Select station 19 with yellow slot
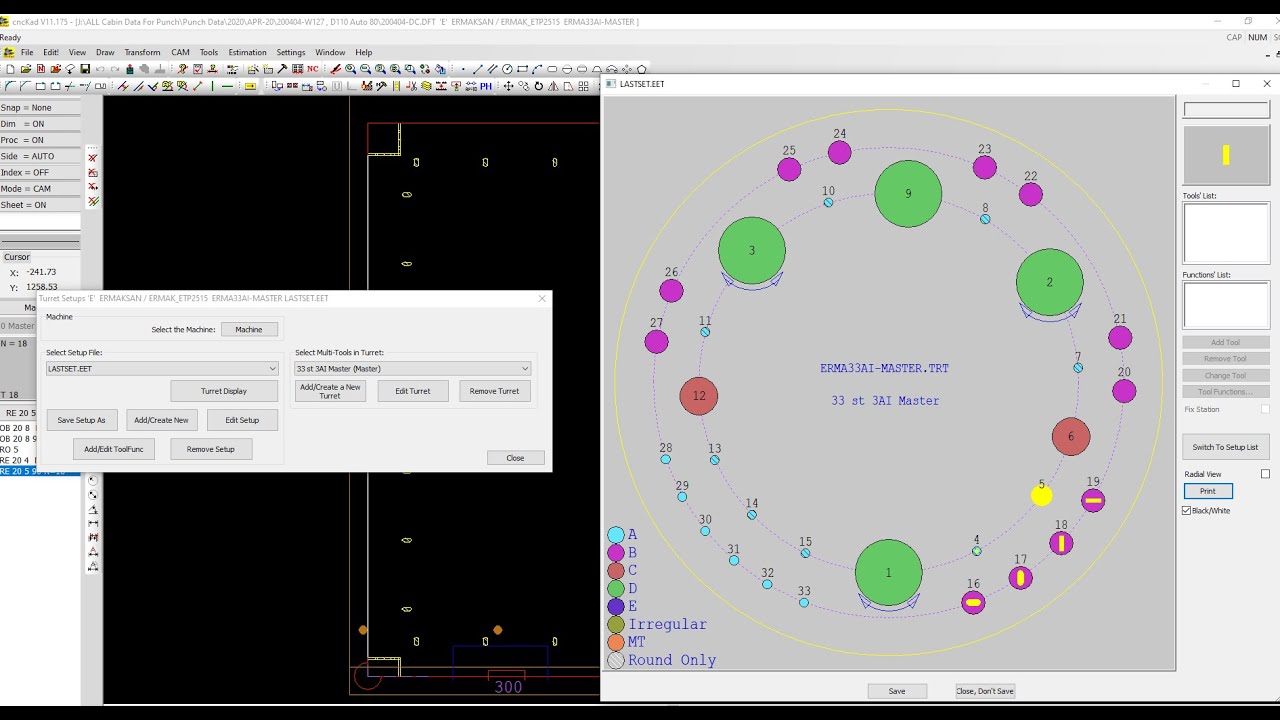Screen dimensions: 1280x720 tap(1093, 500)
